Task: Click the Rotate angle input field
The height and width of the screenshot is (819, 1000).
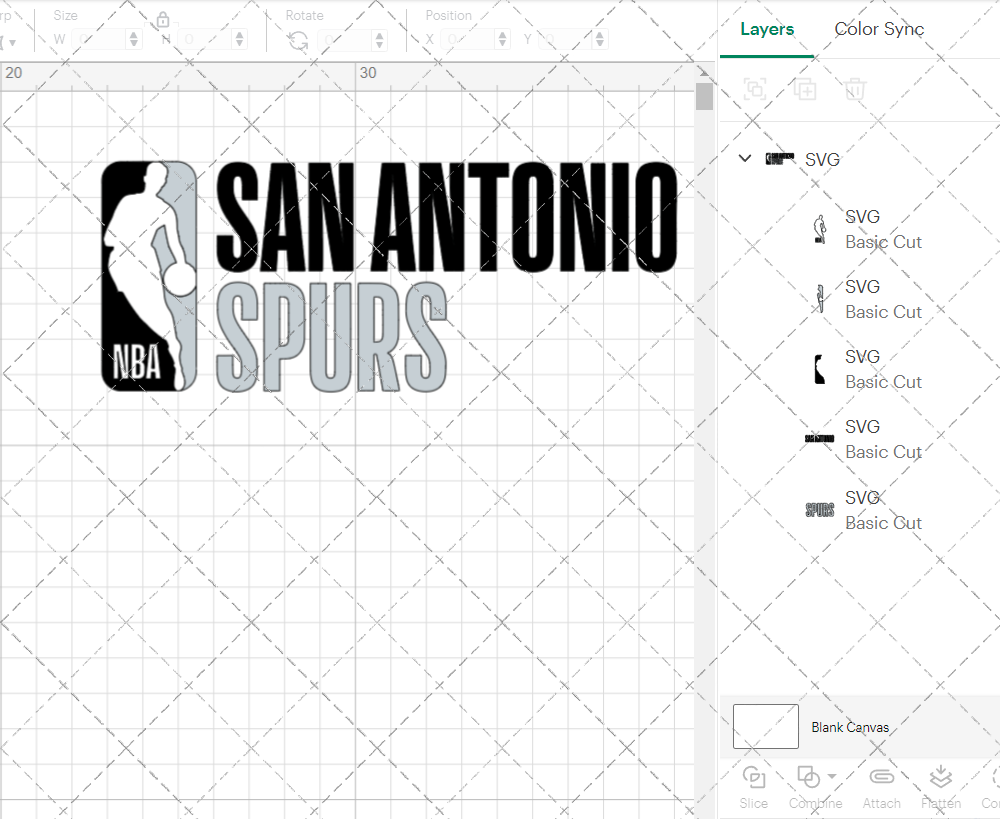Action: 346,40
